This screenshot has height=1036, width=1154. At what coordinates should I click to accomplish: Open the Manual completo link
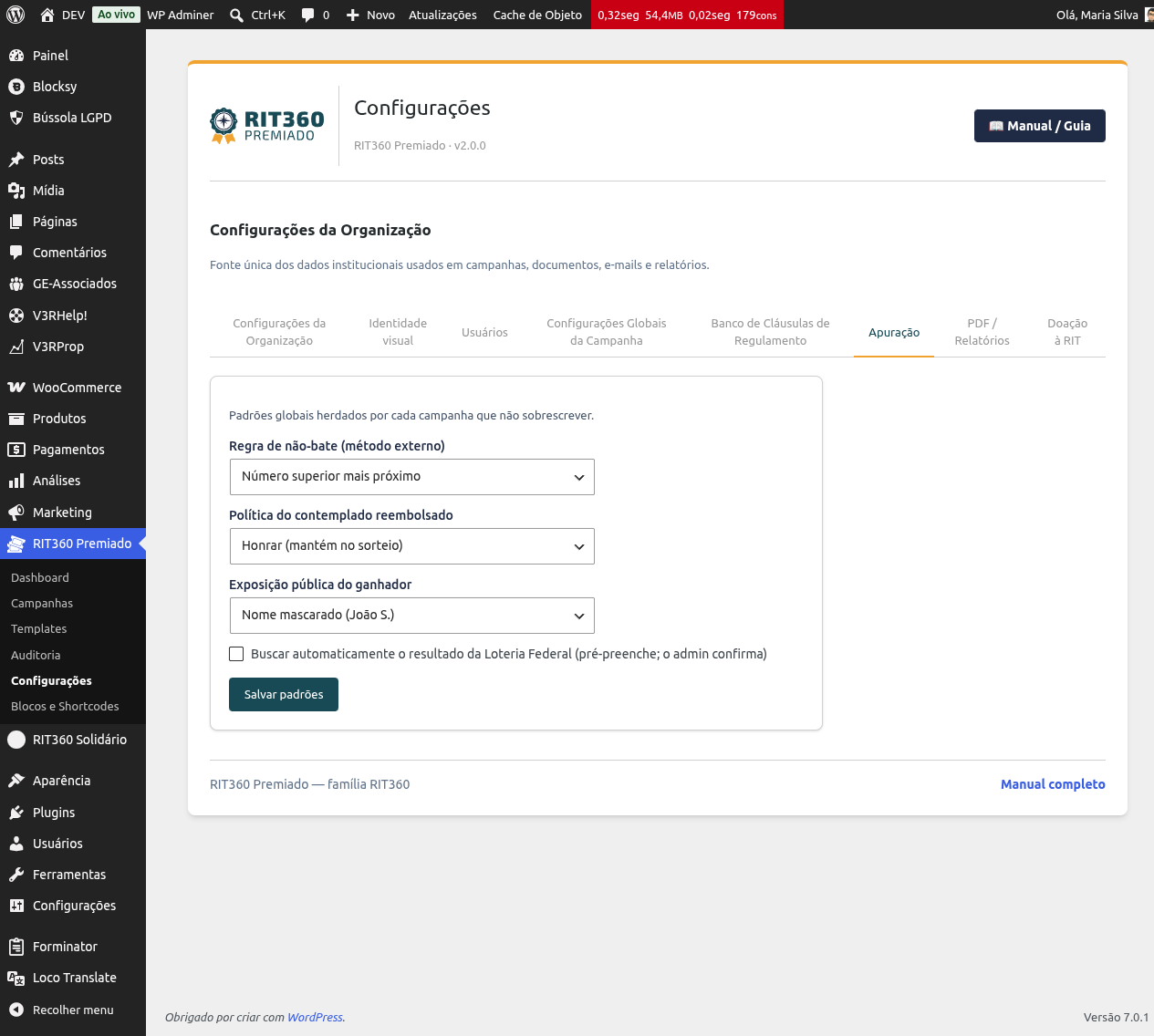tap(1053, 784)
